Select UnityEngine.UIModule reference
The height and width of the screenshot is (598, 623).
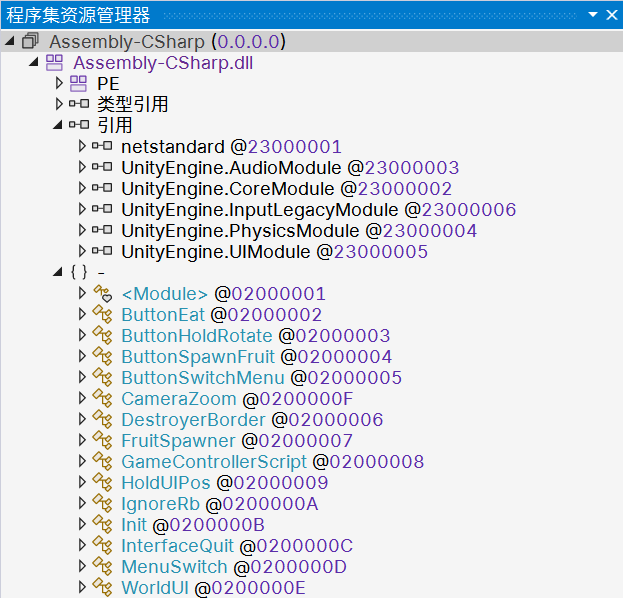point(275,252)
